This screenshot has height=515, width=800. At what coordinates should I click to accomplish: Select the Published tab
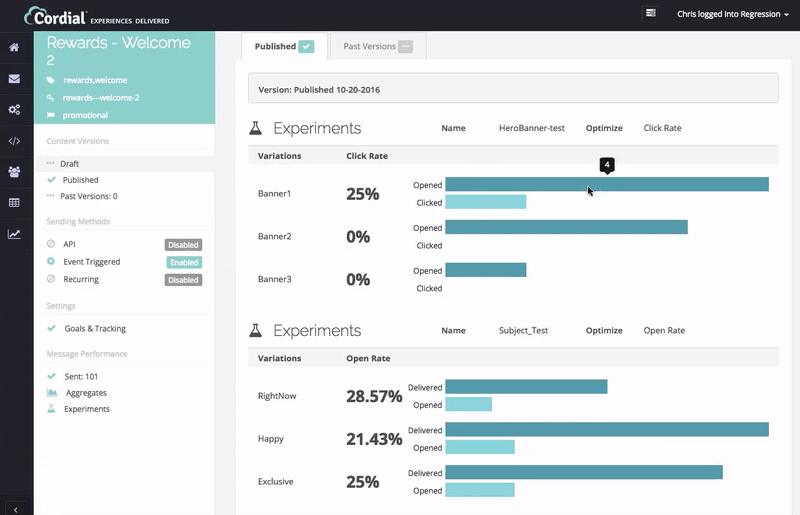[x=284, y=46]
